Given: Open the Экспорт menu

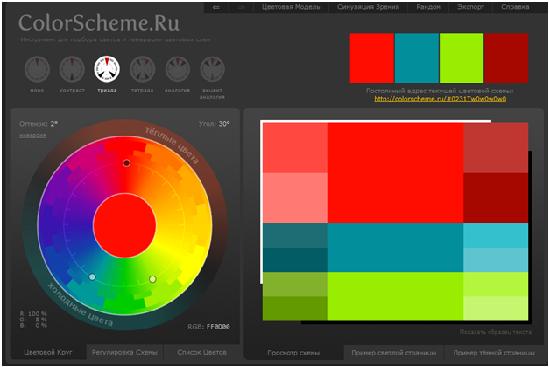Looking at the screenshot, I should tap(471, 7).
